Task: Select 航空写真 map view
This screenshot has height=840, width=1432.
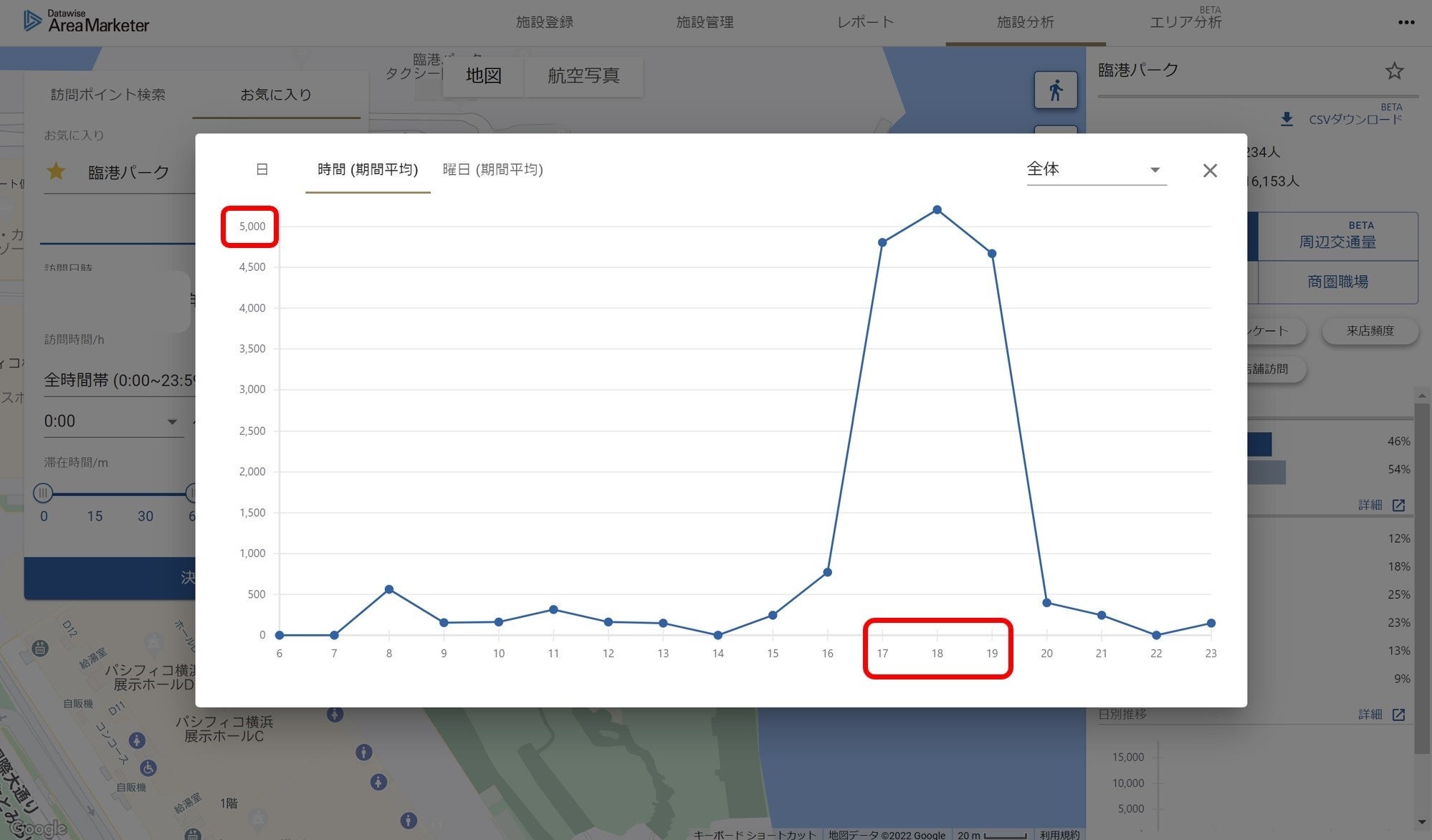Action: pyautogui.click(x=583, y=76)
